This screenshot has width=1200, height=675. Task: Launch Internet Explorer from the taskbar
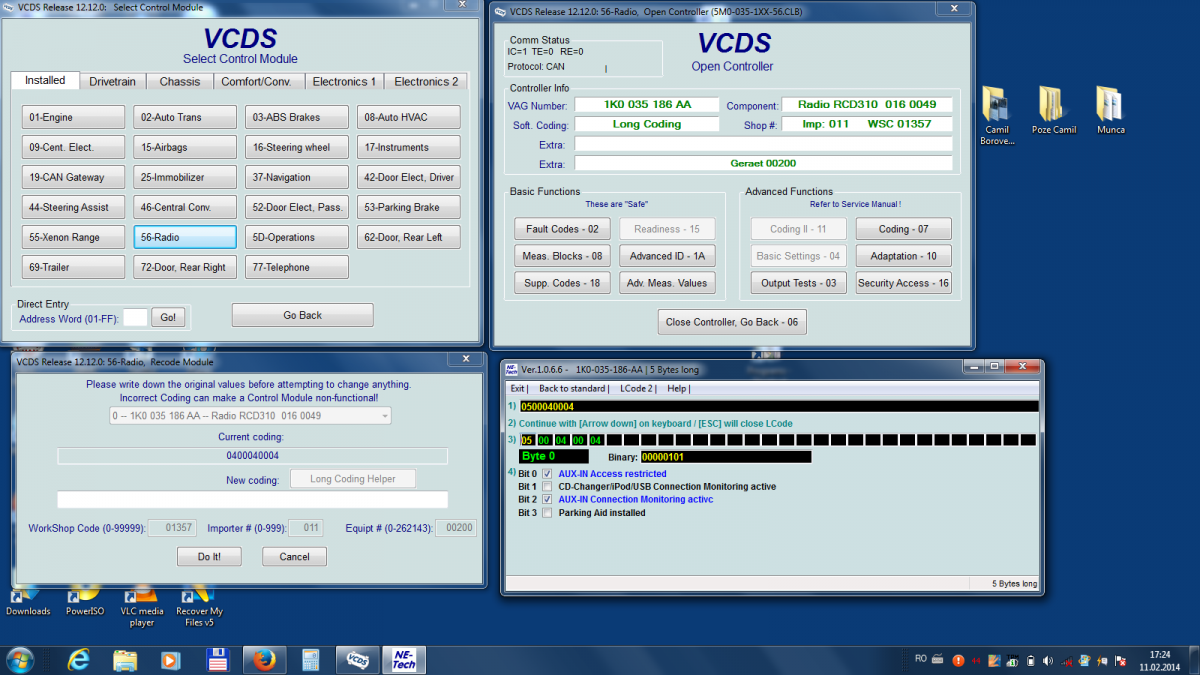click(79, 659)
